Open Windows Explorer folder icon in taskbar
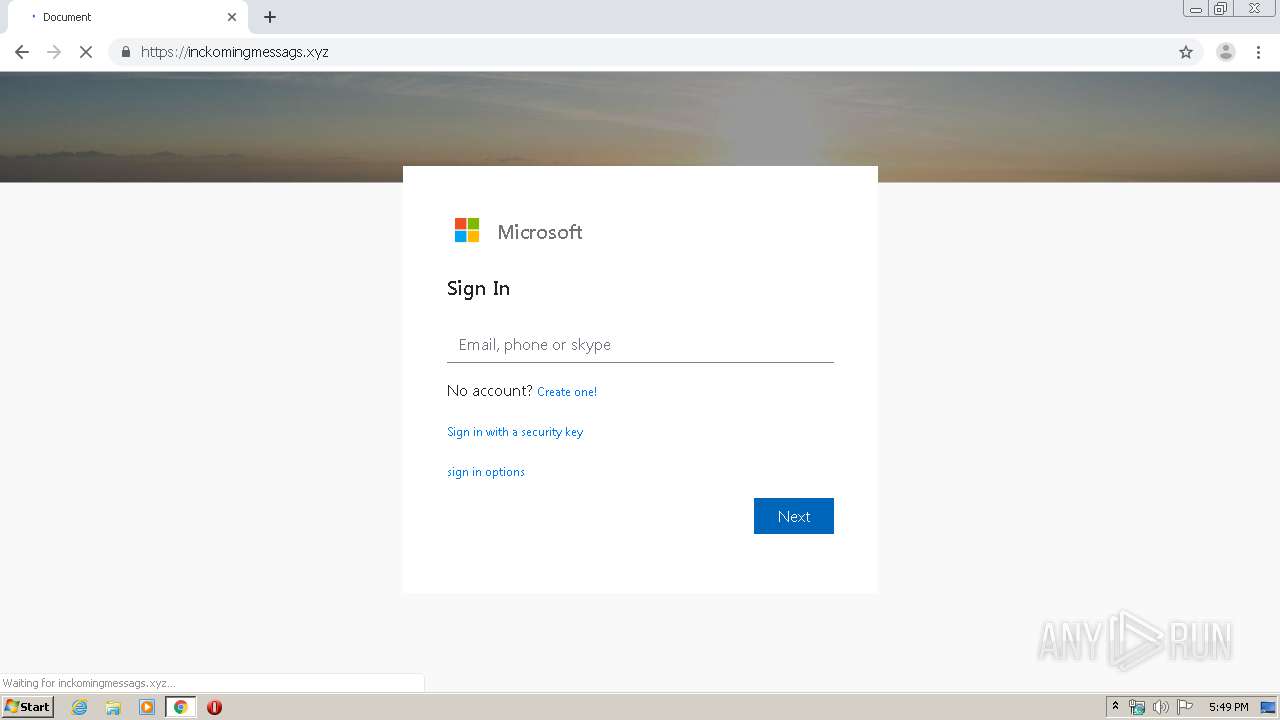This screenshot has height=720, width=1280. [113, 707]
